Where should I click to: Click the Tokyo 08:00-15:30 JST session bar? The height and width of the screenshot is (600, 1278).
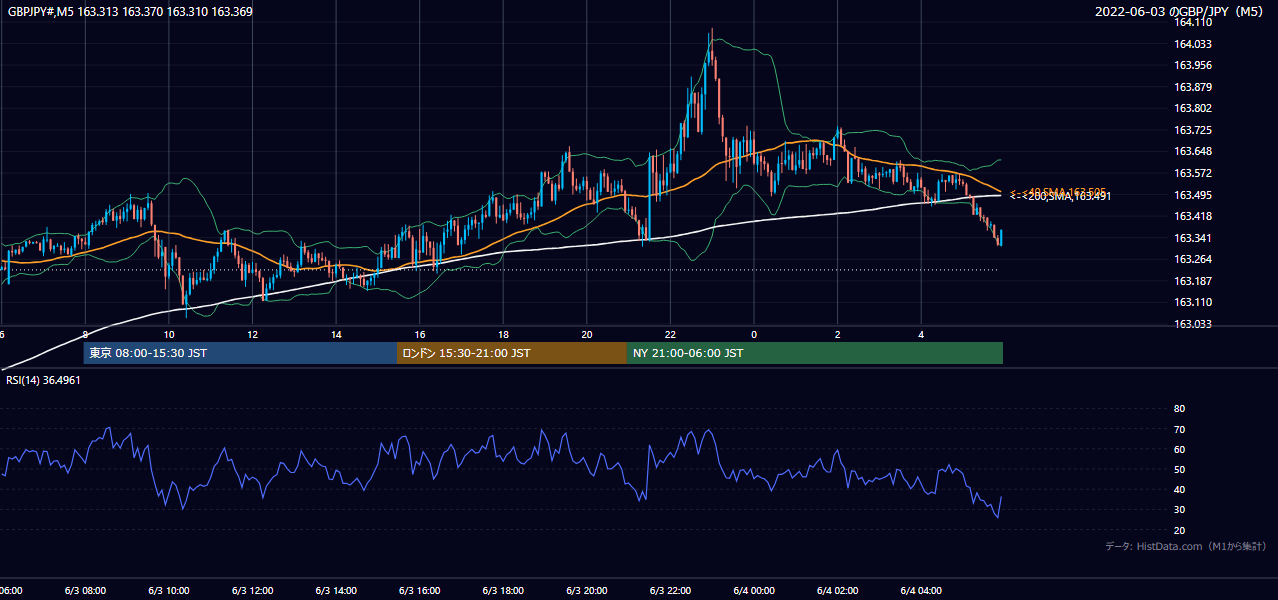pyautogui.click(x=240, y=353)
